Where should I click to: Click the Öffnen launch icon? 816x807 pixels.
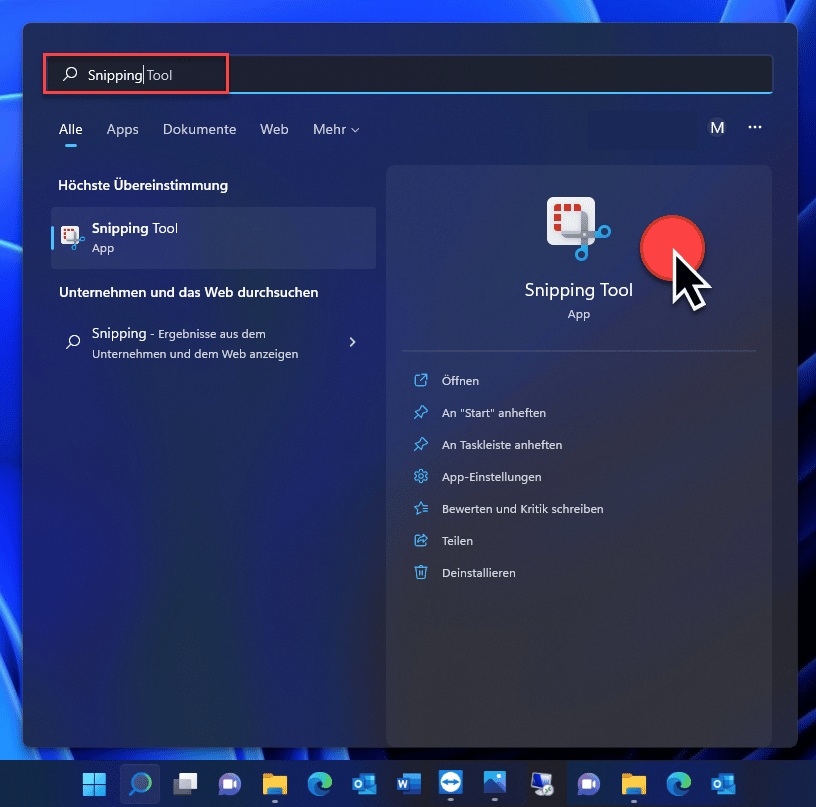click(x=421, y=380)
